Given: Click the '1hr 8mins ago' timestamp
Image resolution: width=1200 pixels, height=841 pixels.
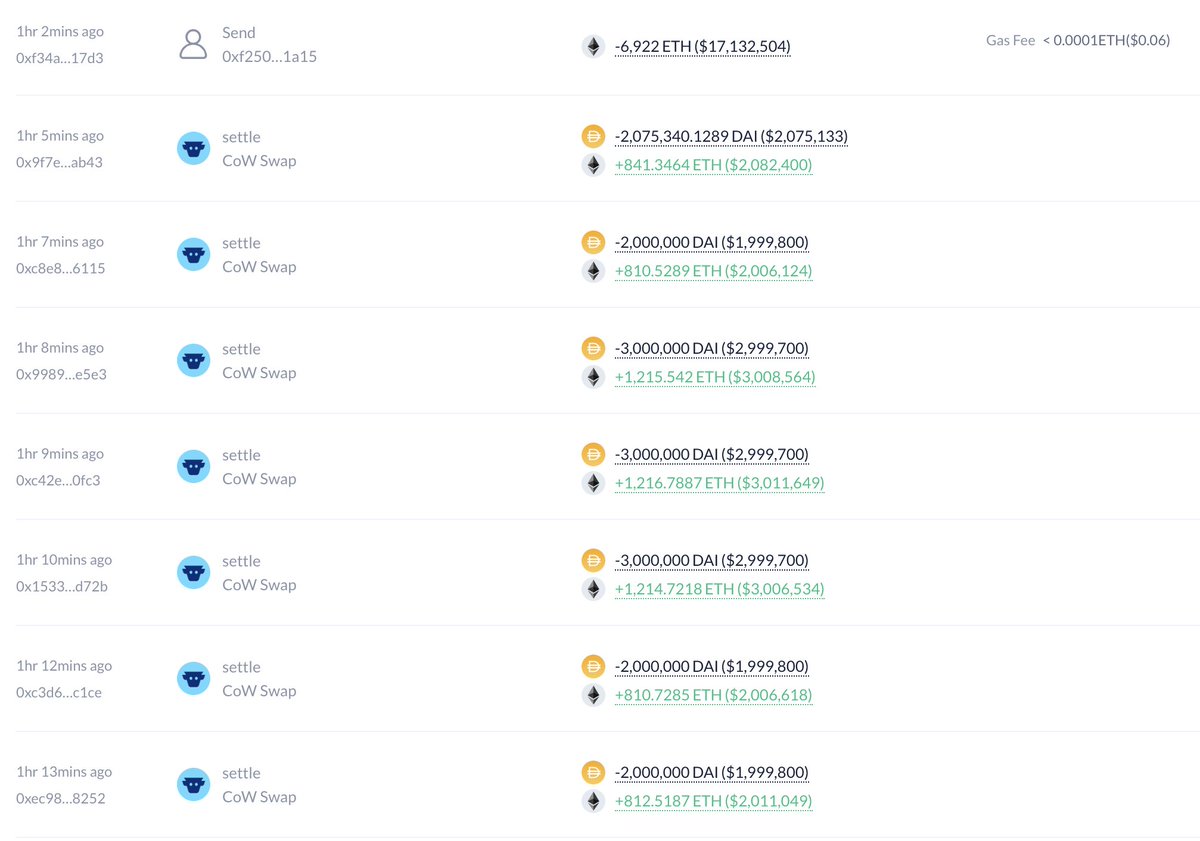Looking at the screenshot, I should click(x=60, y=348).
